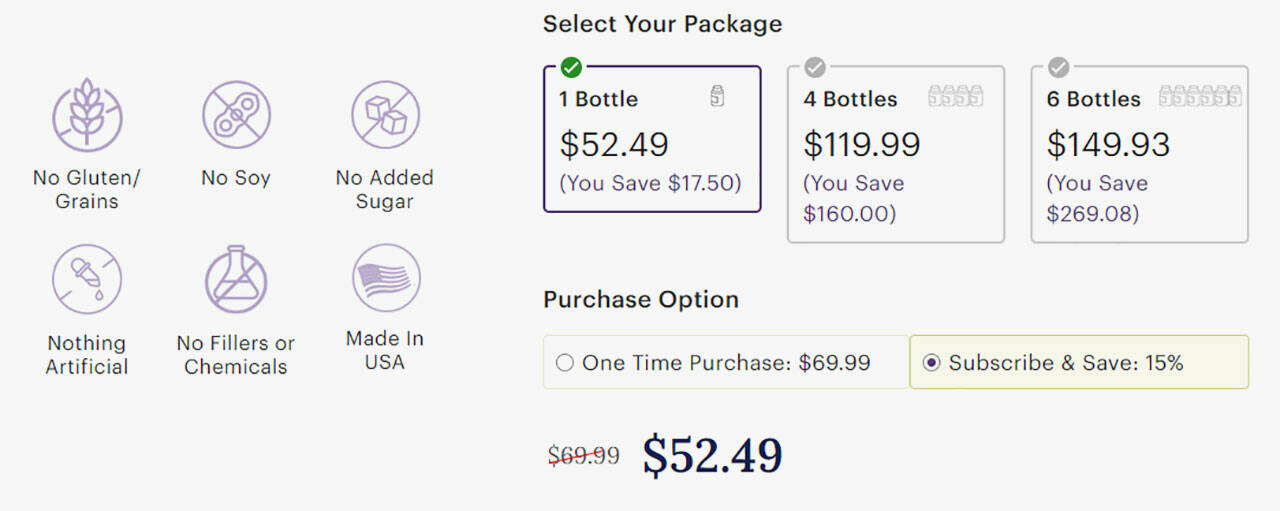Click the four bottles icon in 4 Bottles card
Screen dimensions: 1280x511
tap(955, 97)
